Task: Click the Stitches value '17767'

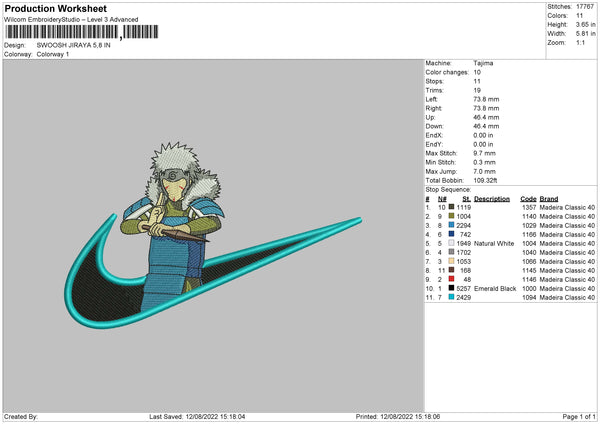Action: pyautogui.click(x=586, y=7)
